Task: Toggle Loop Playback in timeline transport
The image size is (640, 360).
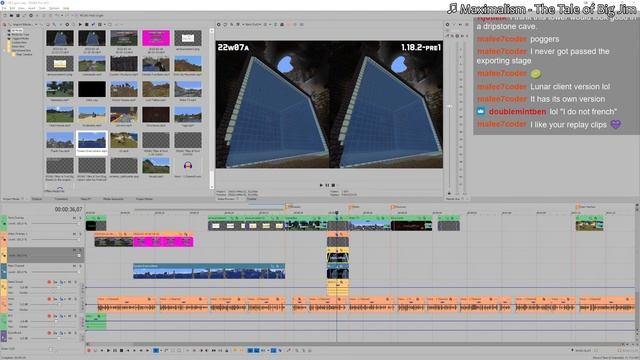Action: point(96,350)
